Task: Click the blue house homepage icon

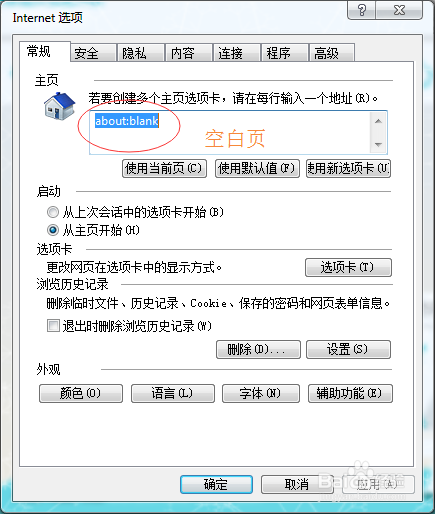Action: pyautogui.click(x=60, y=106)
